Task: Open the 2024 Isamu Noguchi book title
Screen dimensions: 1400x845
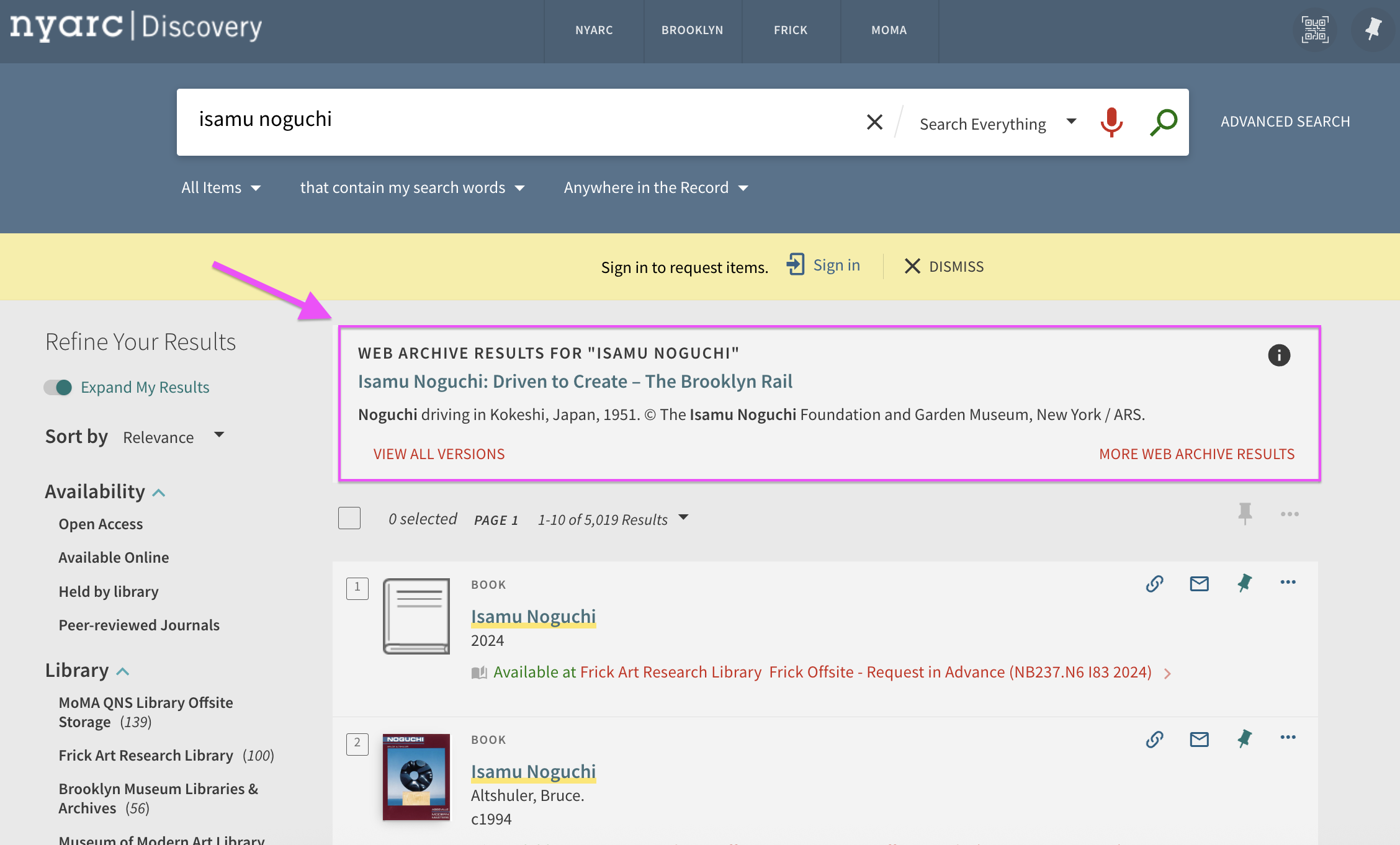Action: (533, 616)
